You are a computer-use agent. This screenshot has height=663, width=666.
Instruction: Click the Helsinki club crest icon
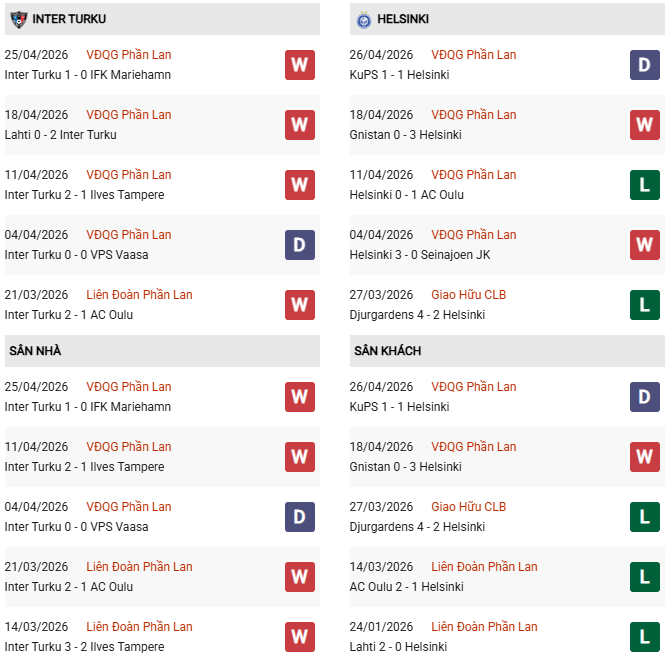(362, 19)
